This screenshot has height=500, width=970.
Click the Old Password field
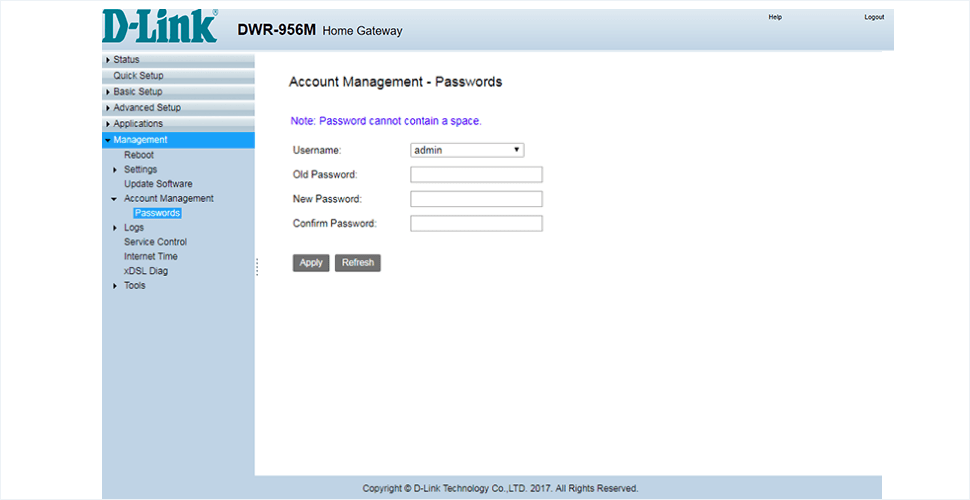coord(476,175)
